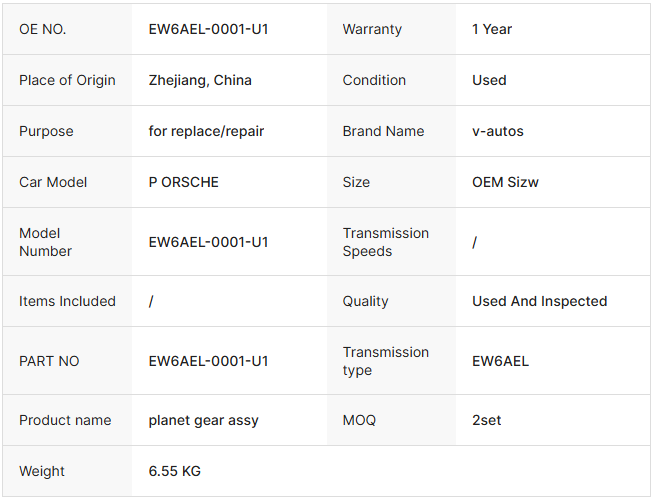Screen dimensions: 658x504
Task: Click the Items Included label
Action: click(67, 301)
